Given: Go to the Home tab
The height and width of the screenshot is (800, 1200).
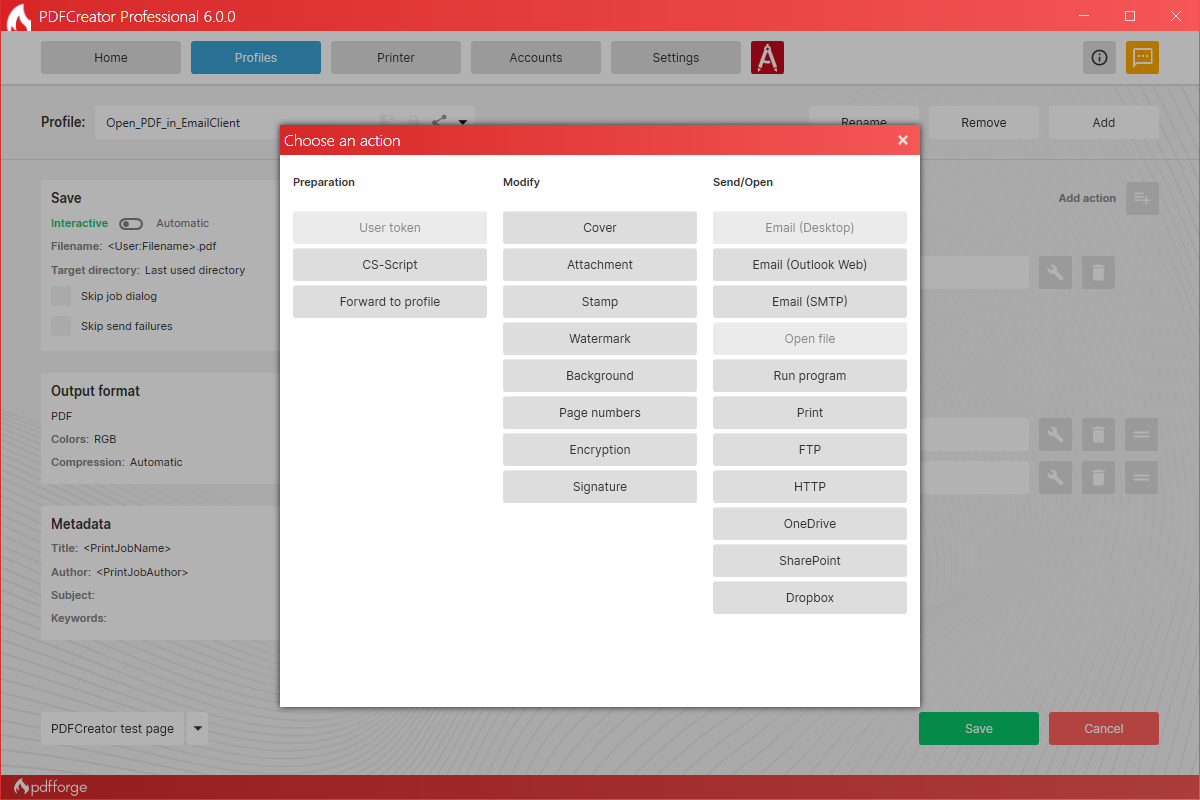Looking at the screenshot, I should click(x=111, y=57).
